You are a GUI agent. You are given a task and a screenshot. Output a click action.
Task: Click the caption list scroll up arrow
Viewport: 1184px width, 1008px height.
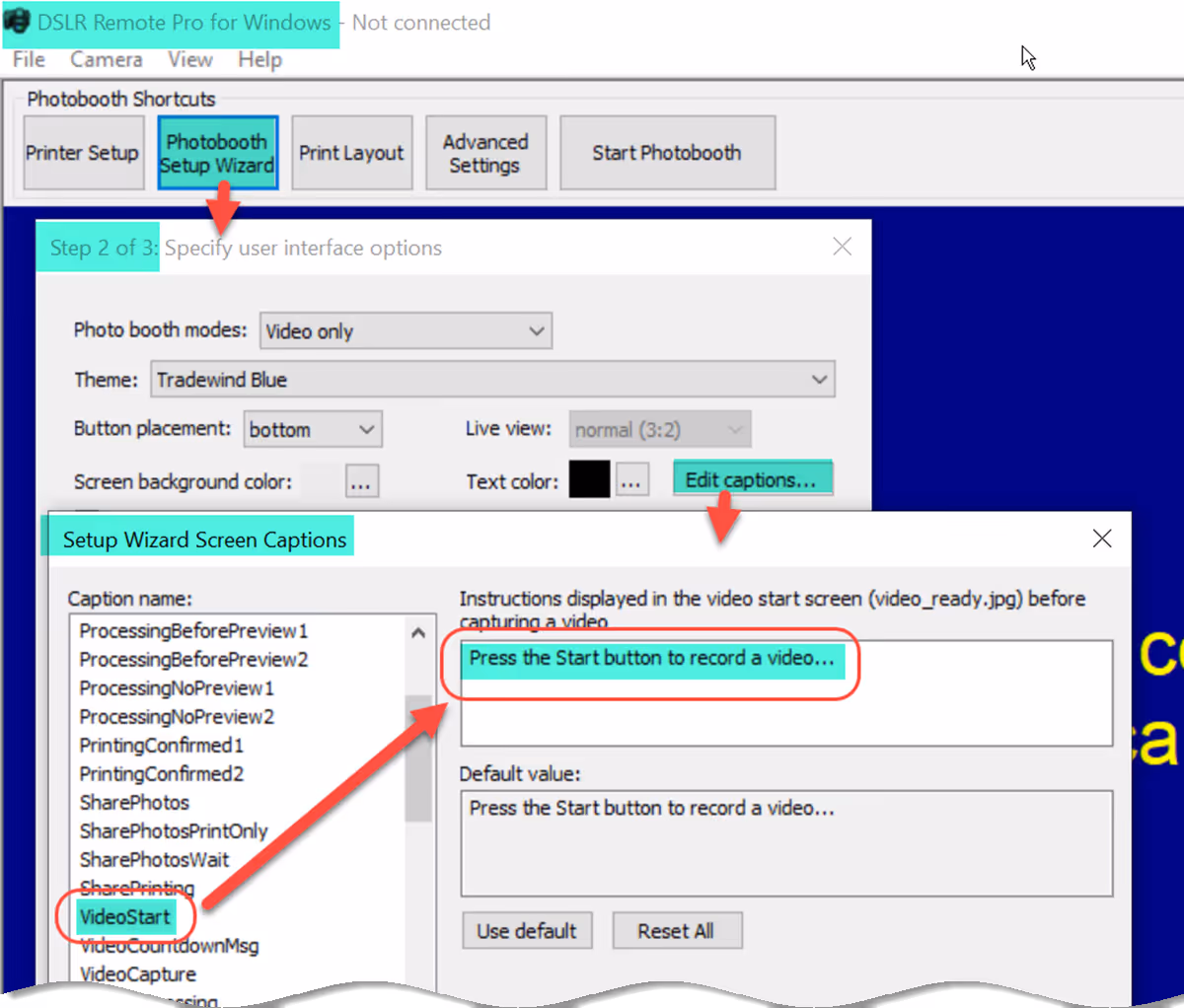[418, 632]
